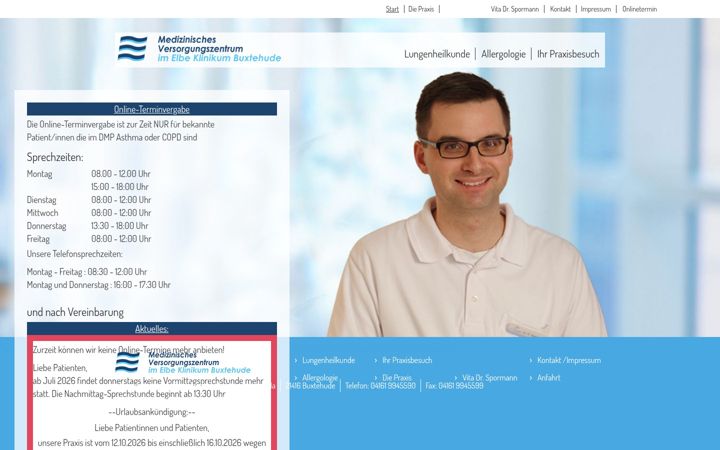
Task: Click the footer Telefon: 04161 9945590 text
Action: [x=380, y=386]
